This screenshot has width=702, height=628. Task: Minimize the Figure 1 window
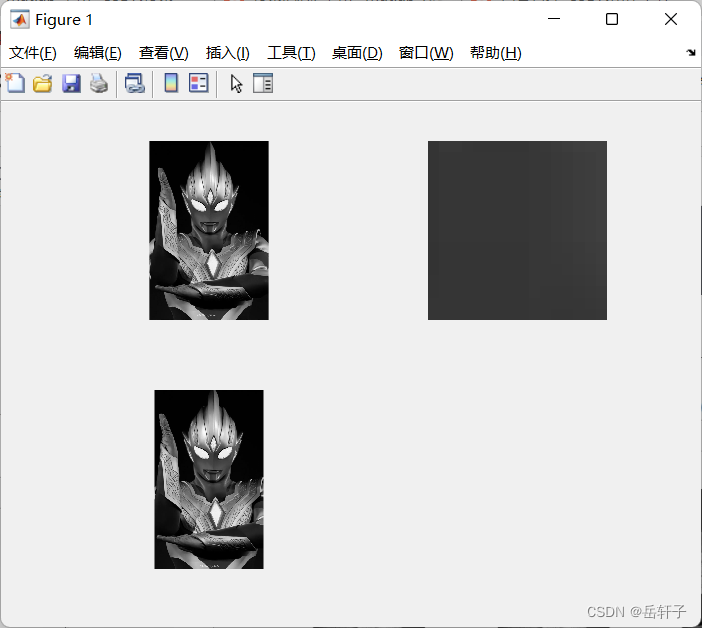[554, 19]
